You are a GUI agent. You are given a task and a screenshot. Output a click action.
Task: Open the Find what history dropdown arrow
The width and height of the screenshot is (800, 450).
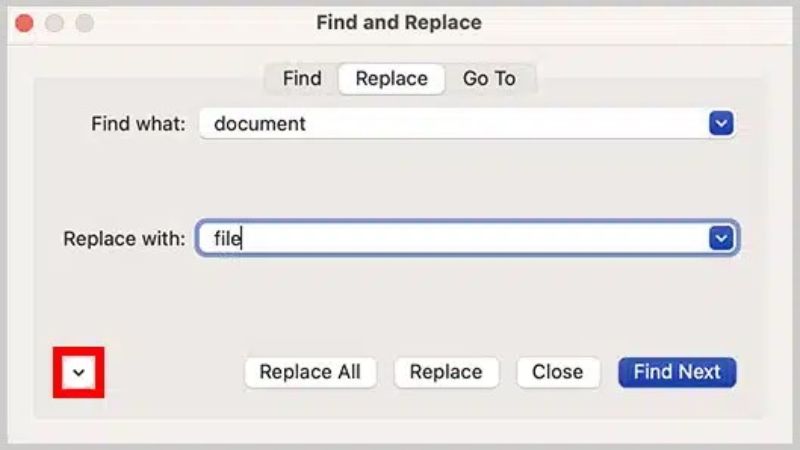721,124
